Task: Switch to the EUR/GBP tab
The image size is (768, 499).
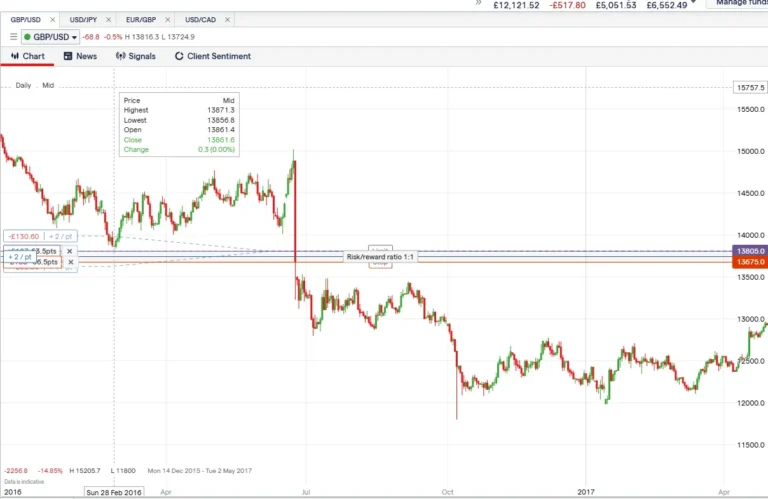Action: pos(141,20)
